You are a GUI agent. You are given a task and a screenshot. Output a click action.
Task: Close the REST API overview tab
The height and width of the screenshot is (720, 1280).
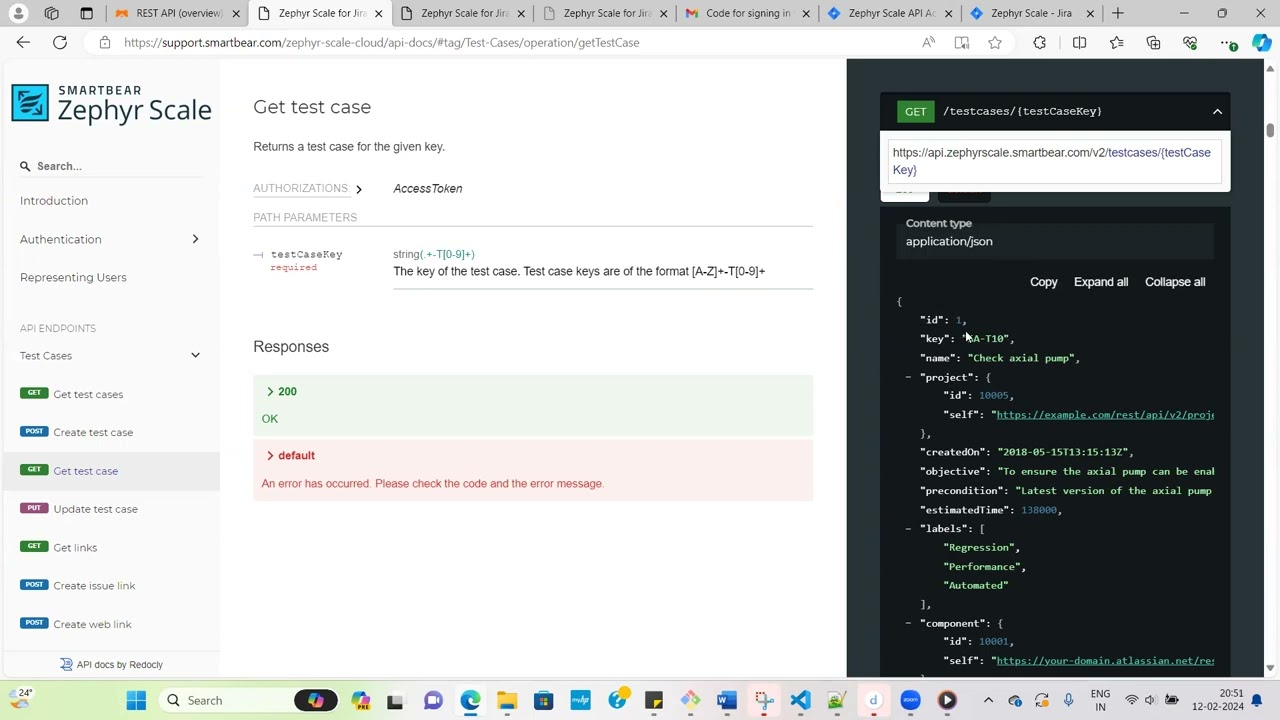[236, 13]
